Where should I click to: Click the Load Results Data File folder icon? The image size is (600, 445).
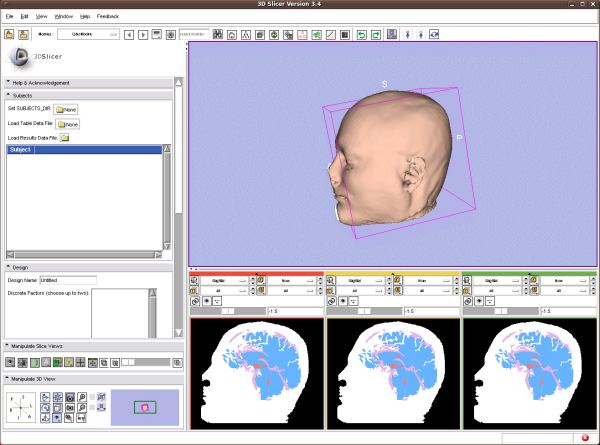[x=65, y=138]
